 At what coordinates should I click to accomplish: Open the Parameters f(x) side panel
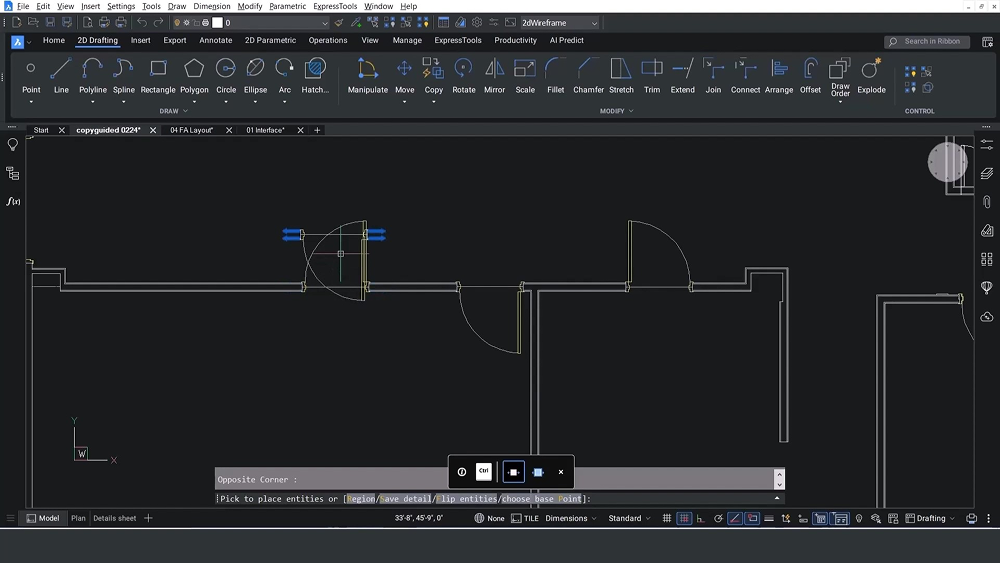click(x=13, y=201)
